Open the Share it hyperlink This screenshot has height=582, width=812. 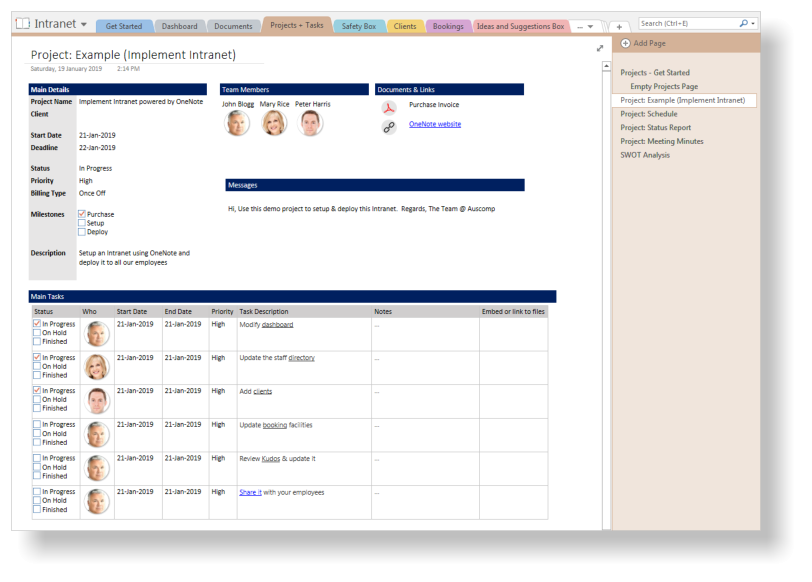[251, 492]
